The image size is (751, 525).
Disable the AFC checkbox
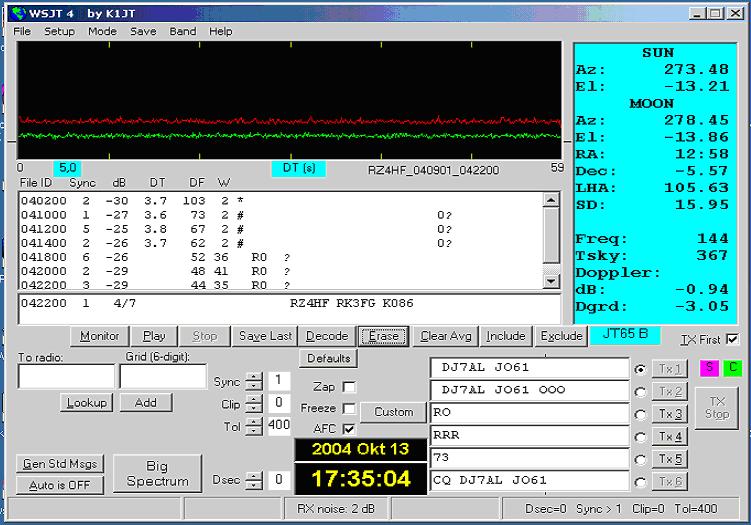point(350,429)
